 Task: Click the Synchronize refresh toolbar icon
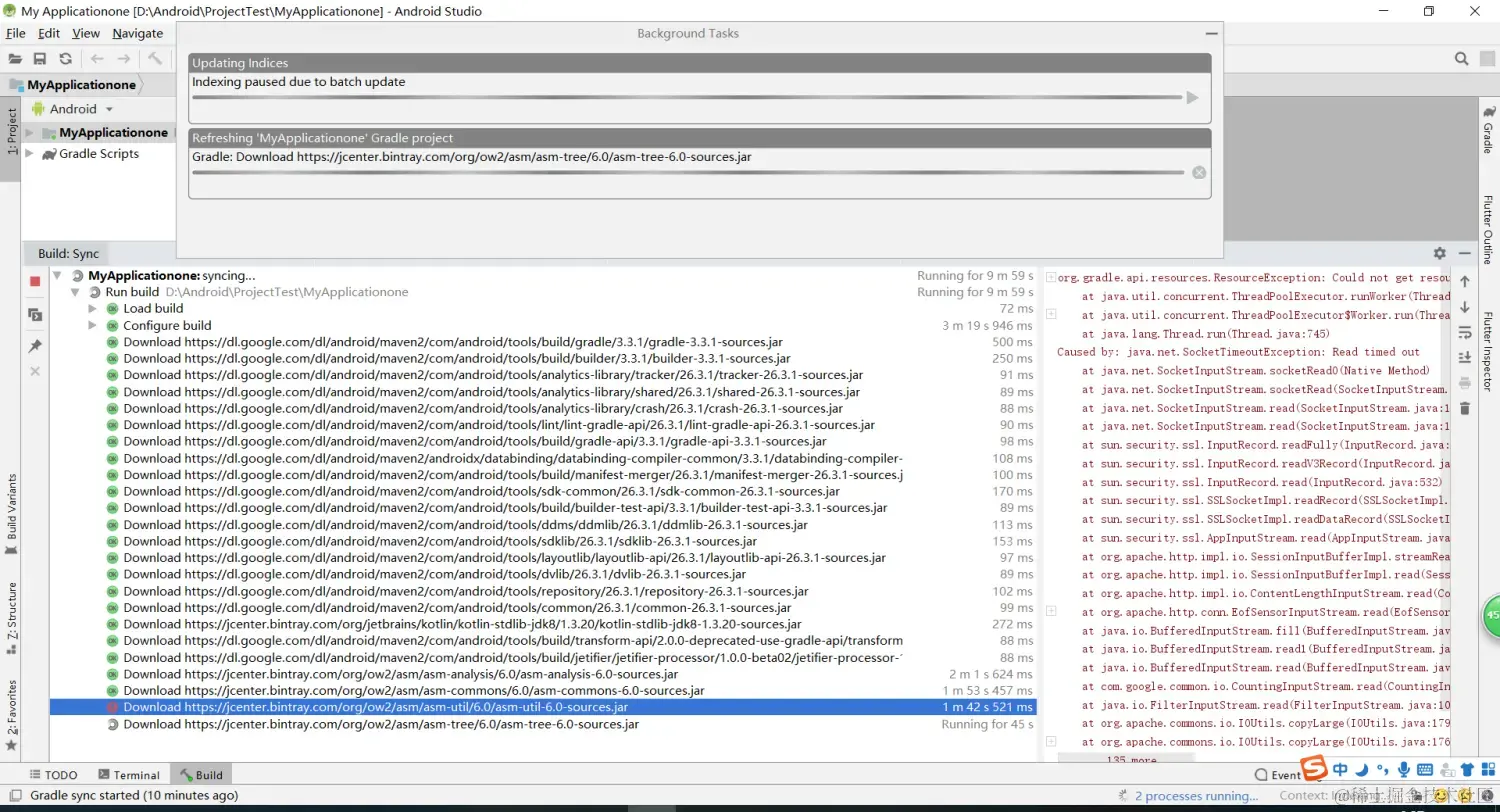pos(65,59)
